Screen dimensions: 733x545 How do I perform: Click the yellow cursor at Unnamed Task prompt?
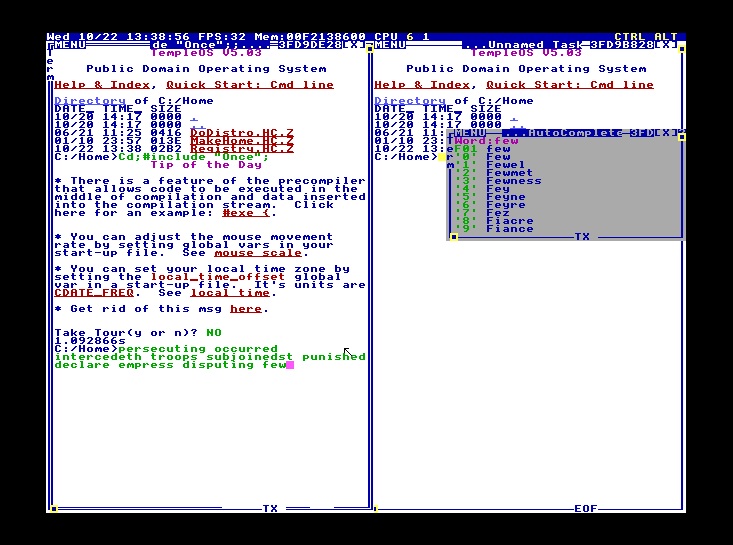[x=442, y=157]
